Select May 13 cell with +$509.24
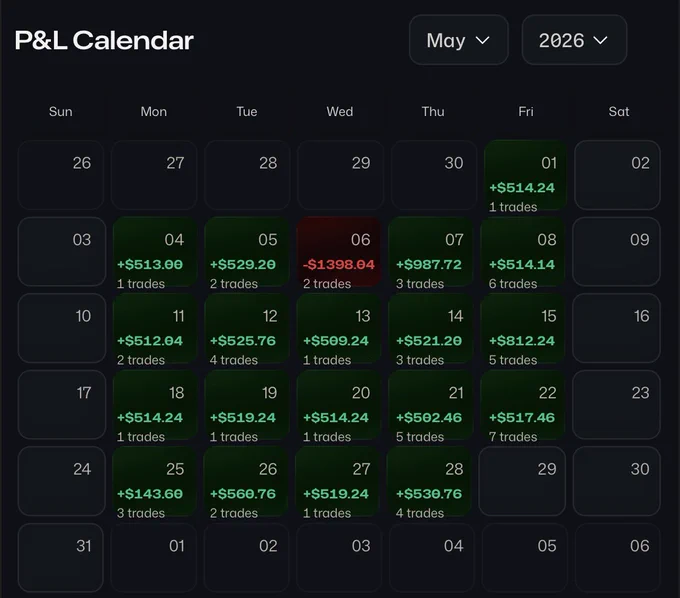The image size is (680, 598). coord(340,328)
